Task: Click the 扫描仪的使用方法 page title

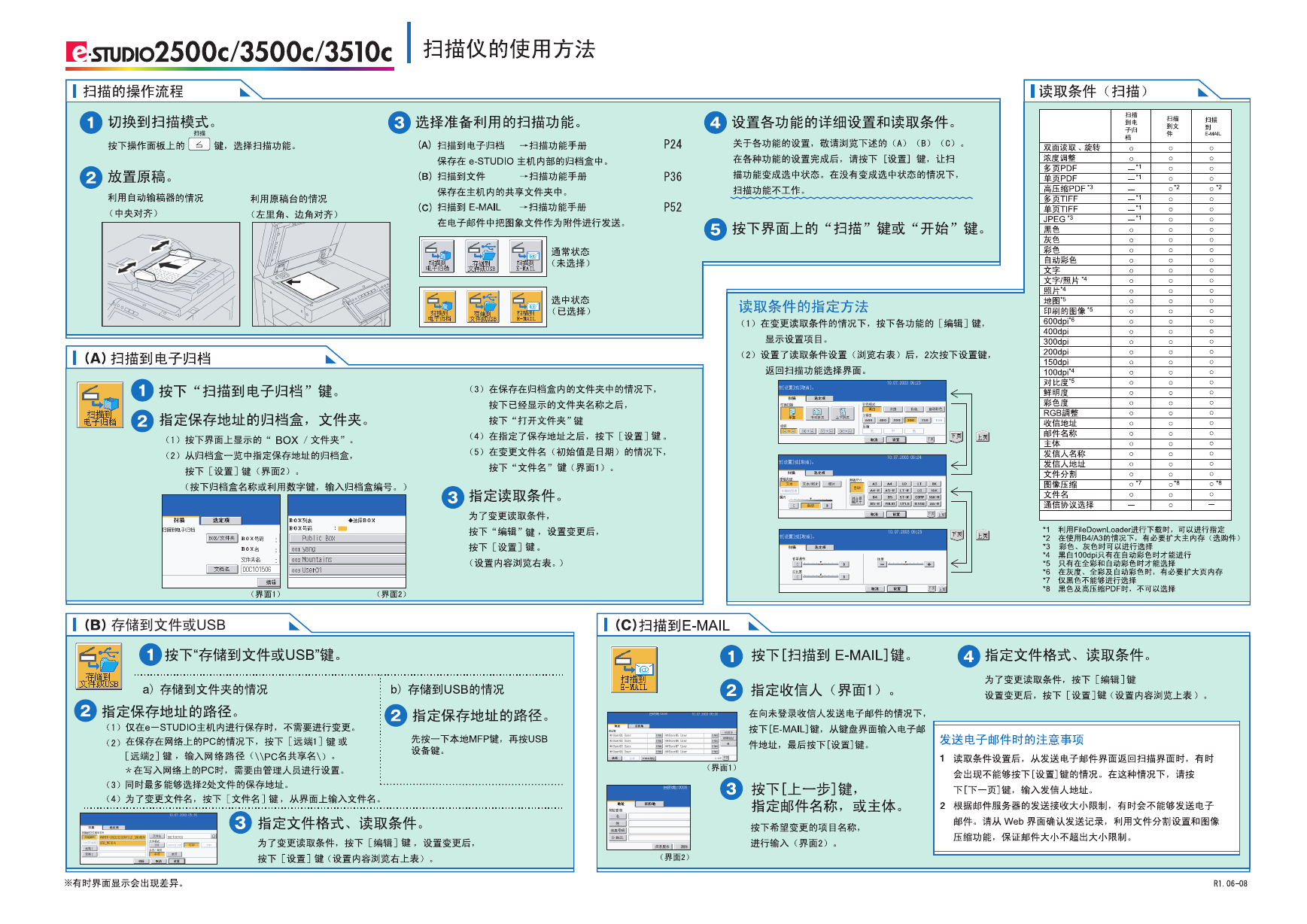Action: pos(509,49)
